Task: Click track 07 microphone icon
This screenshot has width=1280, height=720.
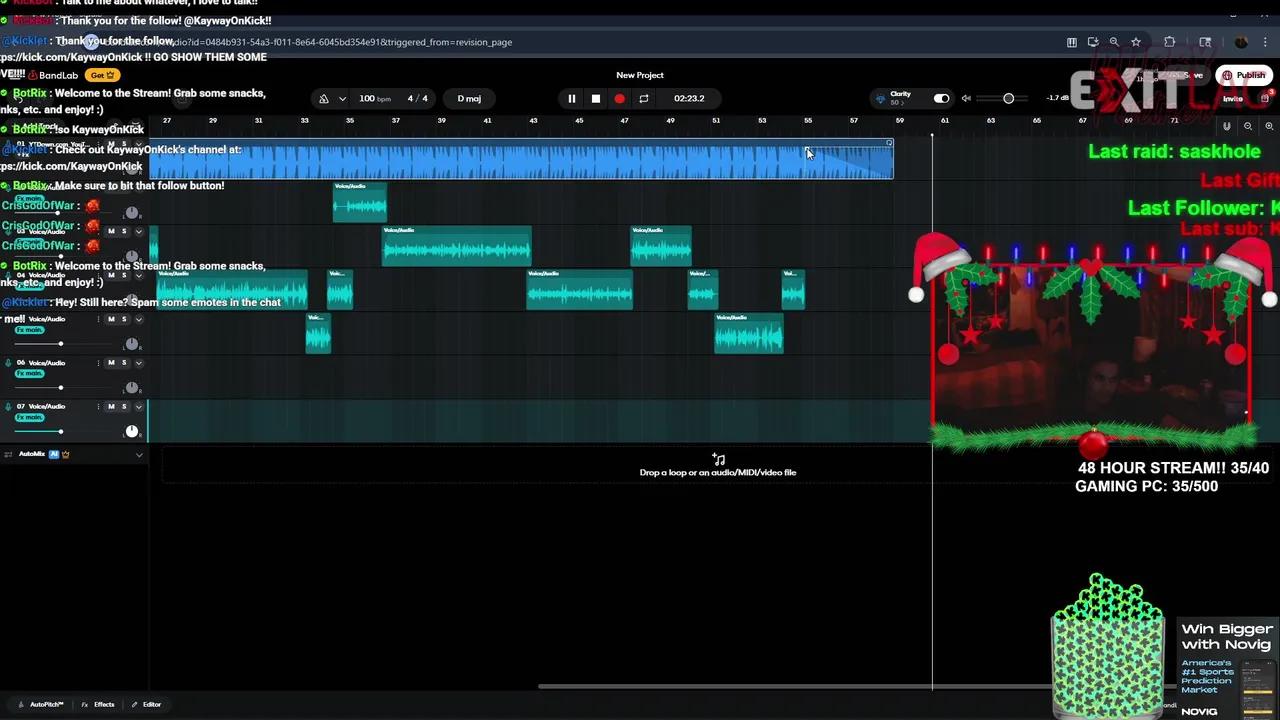Action: [x=8, y=406]
